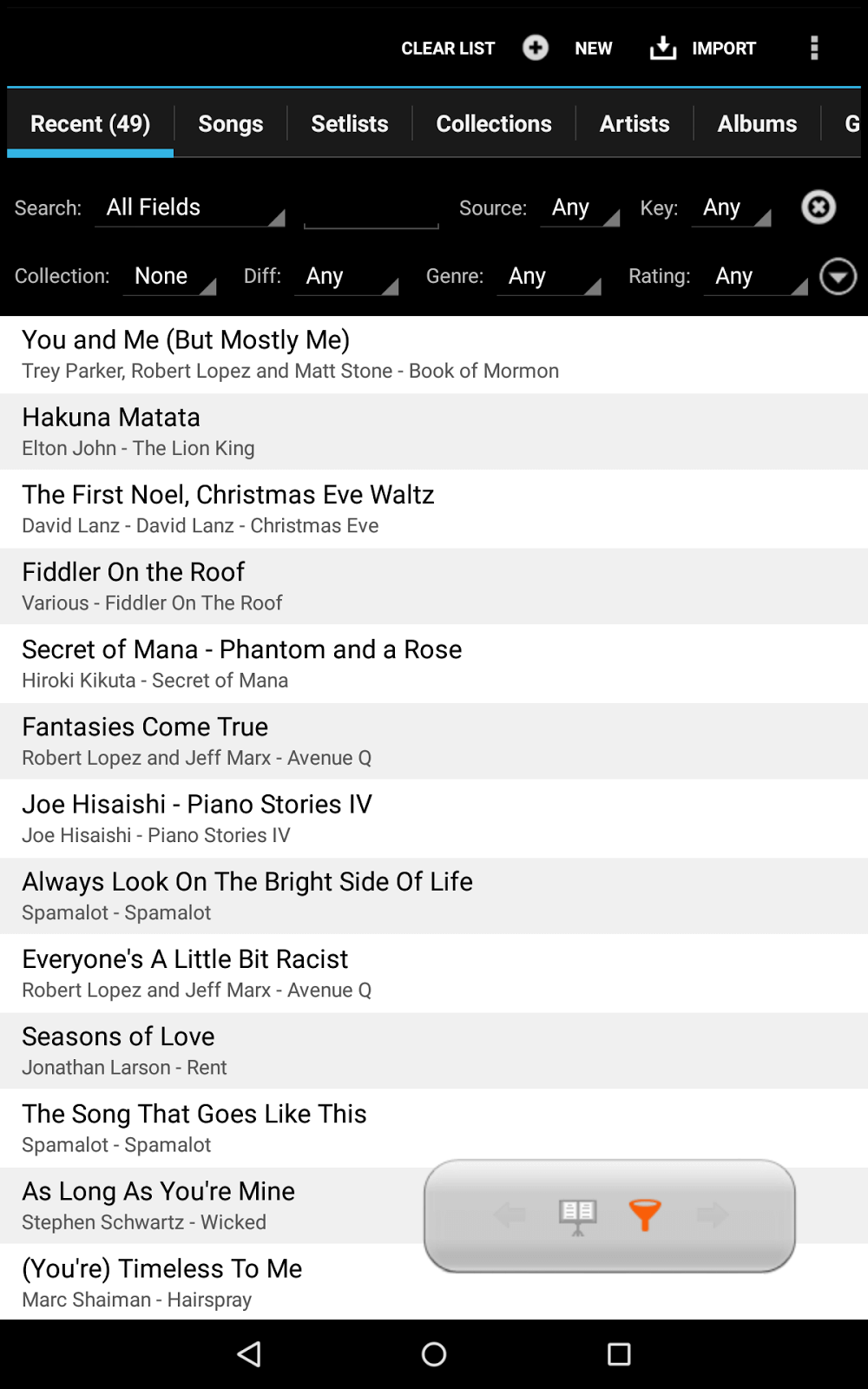Open the All Fields search dropdown
This screenshot has width=868, height=1389.
[x=190, y=208]
